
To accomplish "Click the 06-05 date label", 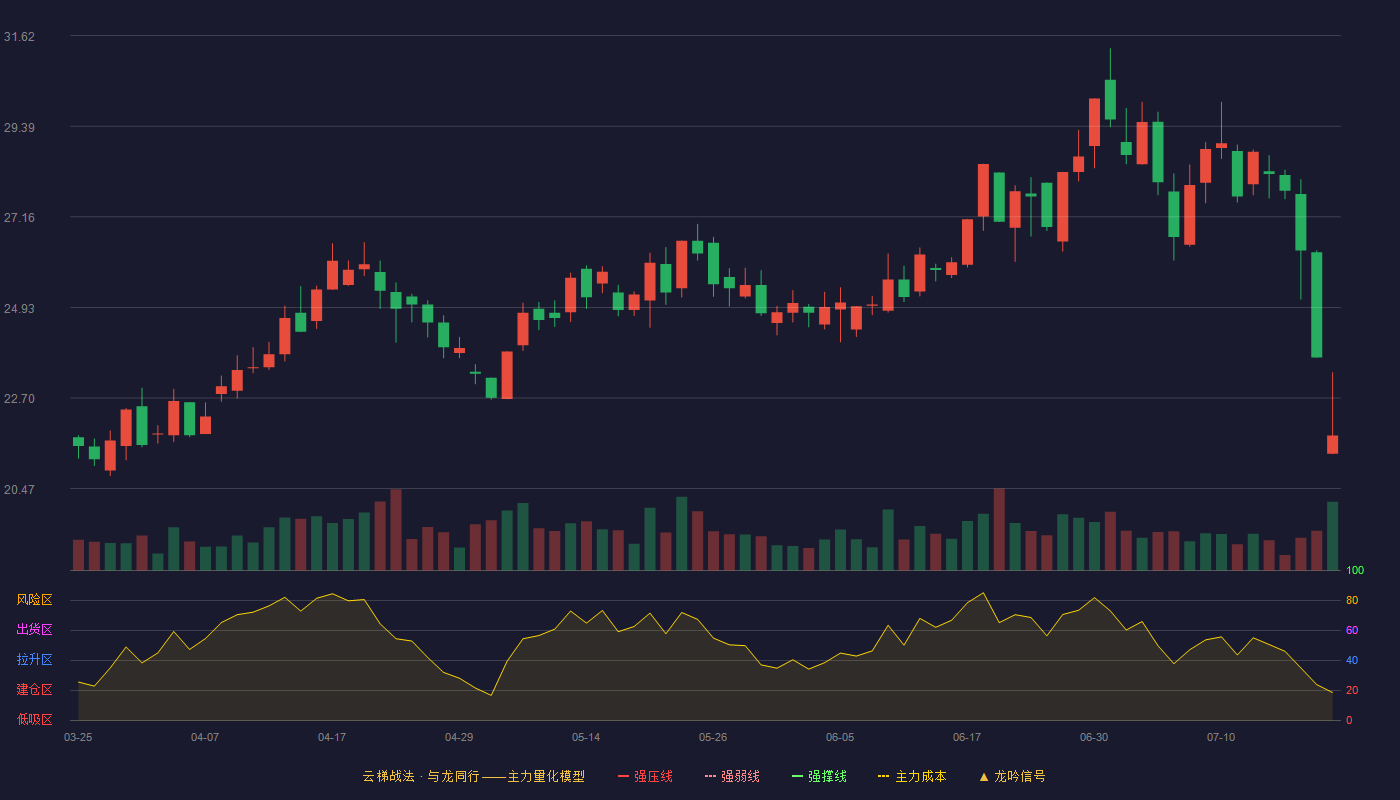I will coord(840,737).
